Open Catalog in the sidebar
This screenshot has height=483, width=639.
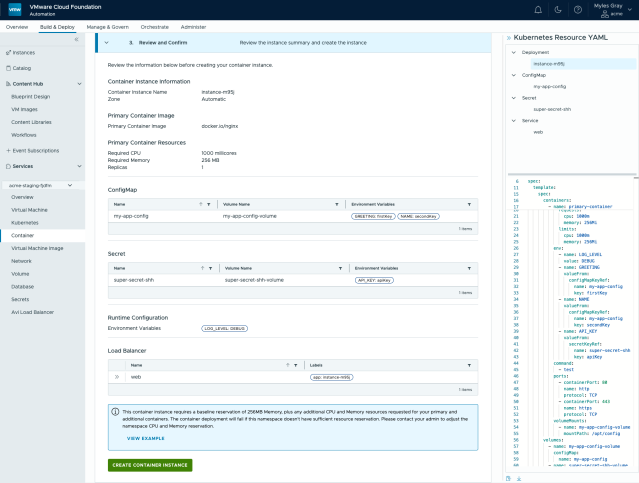(22, 68)
